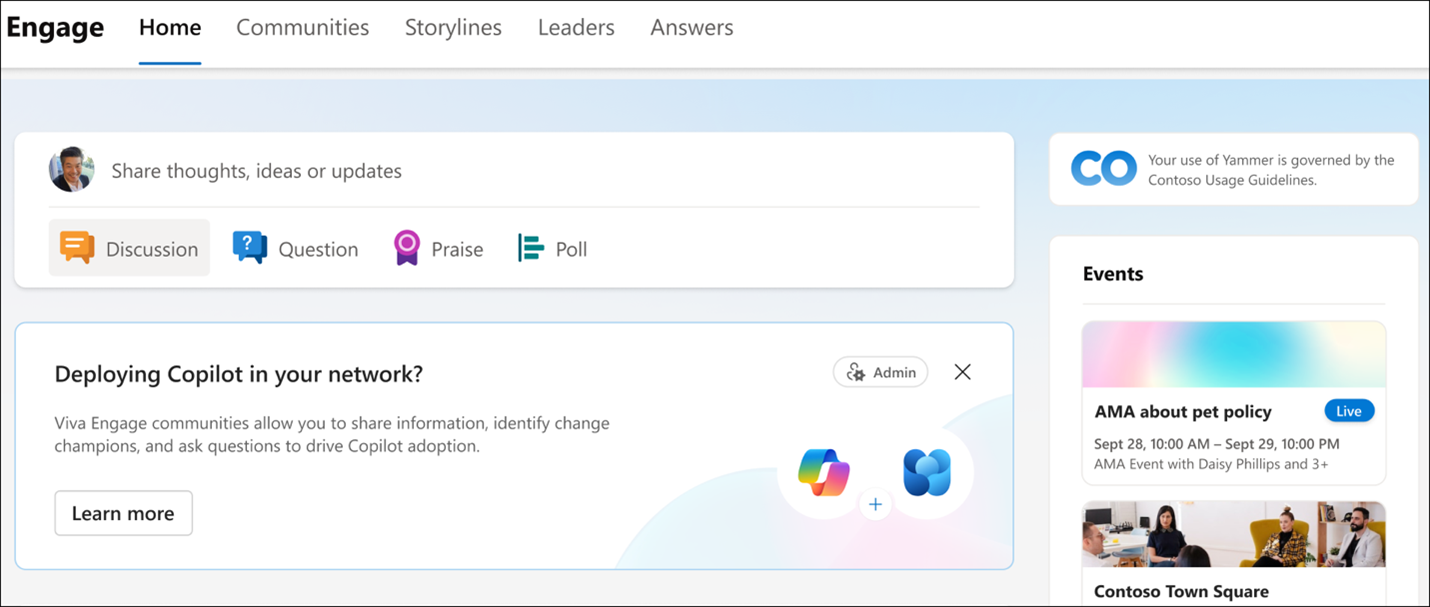The height and width of the screenshot is (607, 1430).
Task: Choose the Praise ribbon icon
Action: click(405, 247)
